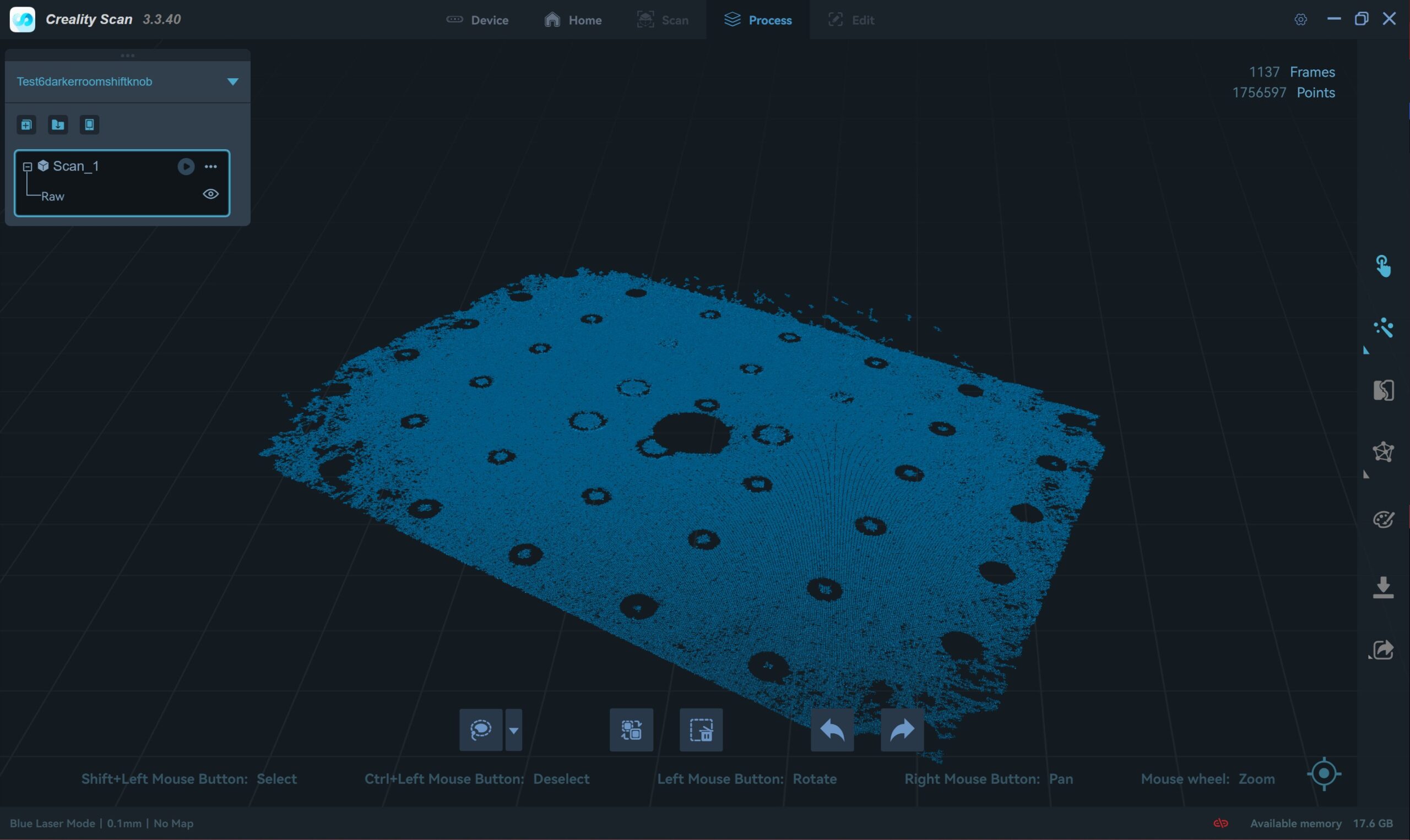This screenshot has height=840, width=1410.
Task: Select the mesh generation polygon icon
Action: point(1383,452)
